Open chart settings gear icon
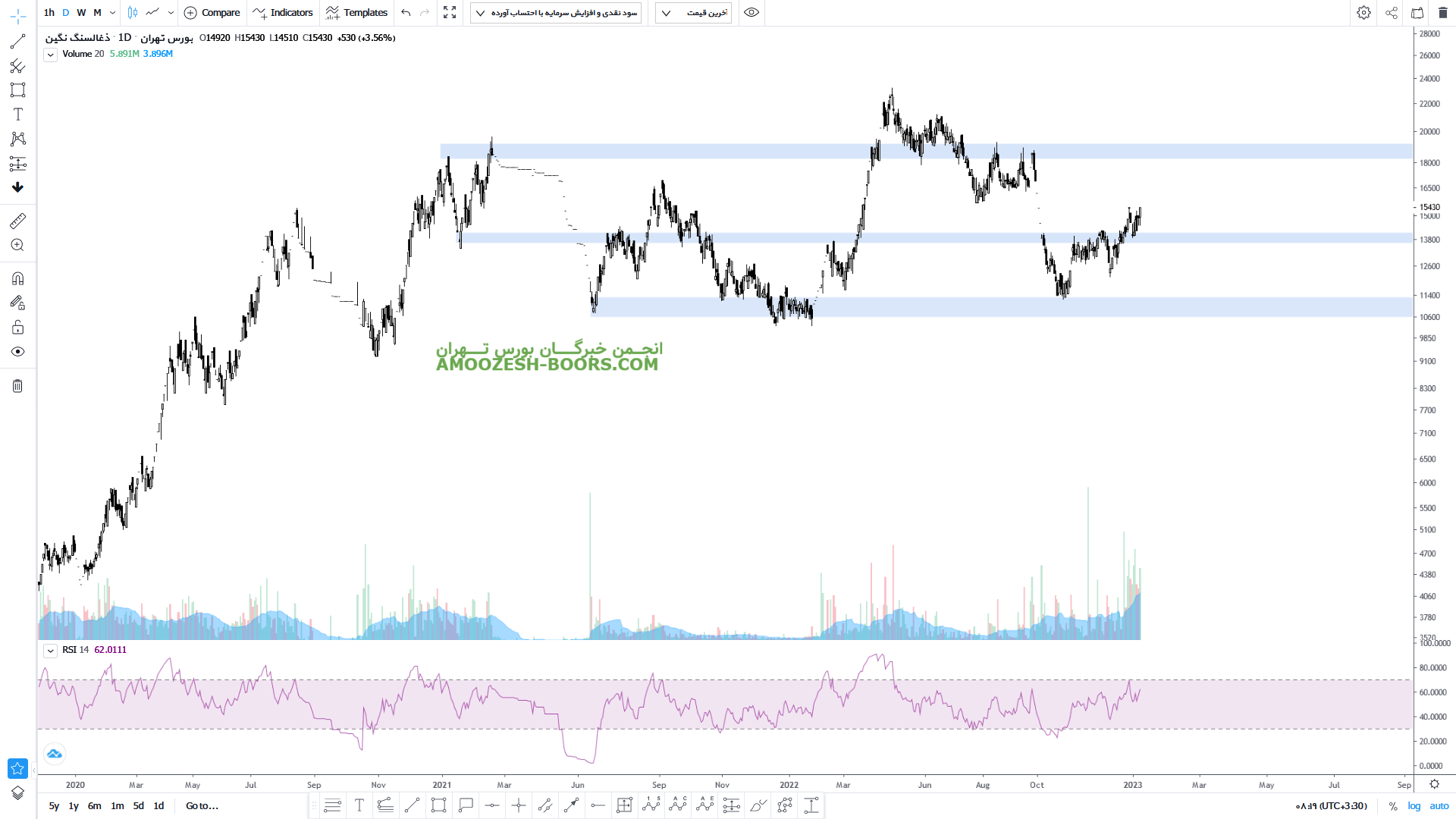 (1363, 12)
